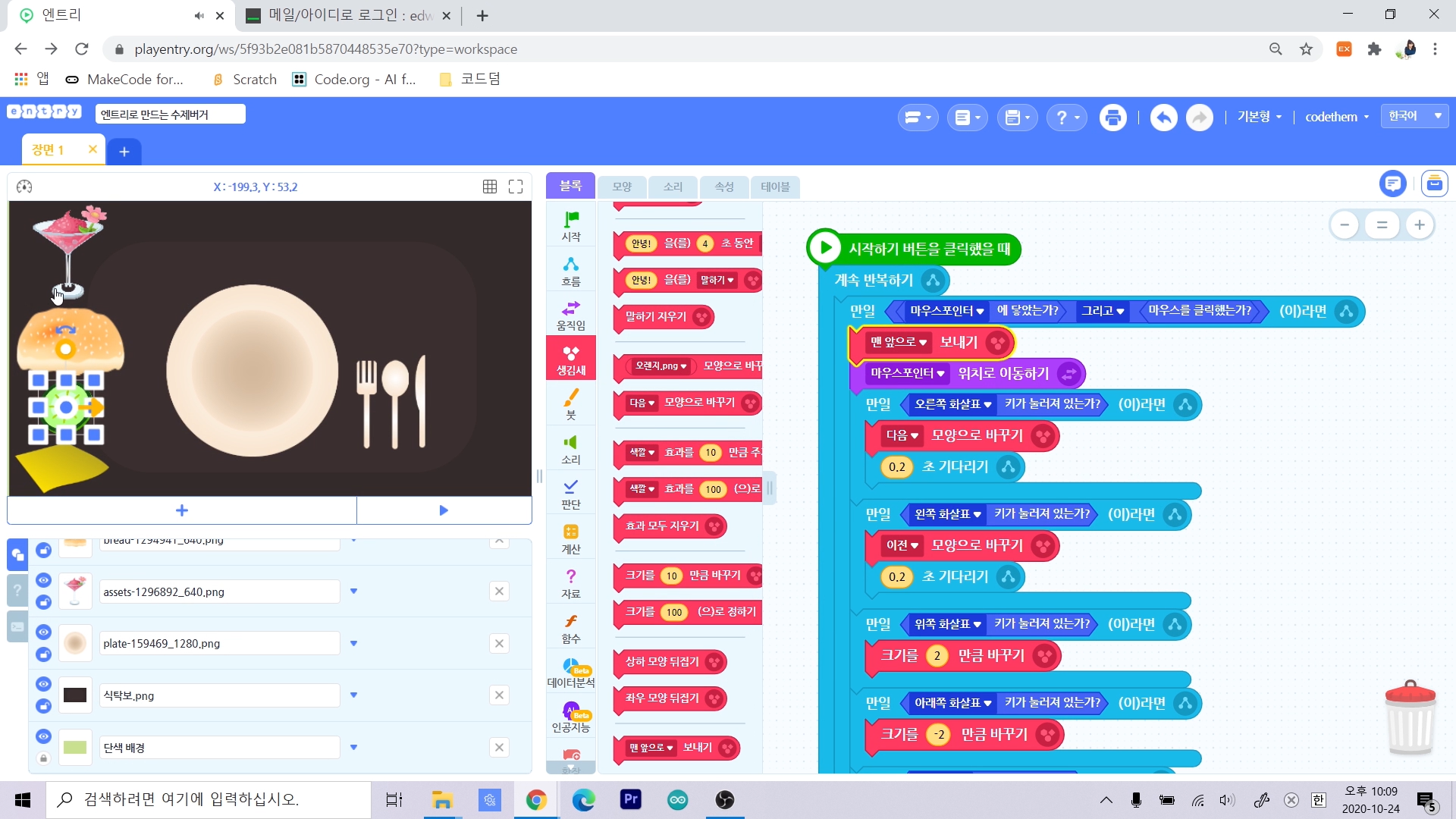Switch to the 모양 tab
Image resolution: width=1456 pixels, height=819 pixels.
(x=622, y=187)
